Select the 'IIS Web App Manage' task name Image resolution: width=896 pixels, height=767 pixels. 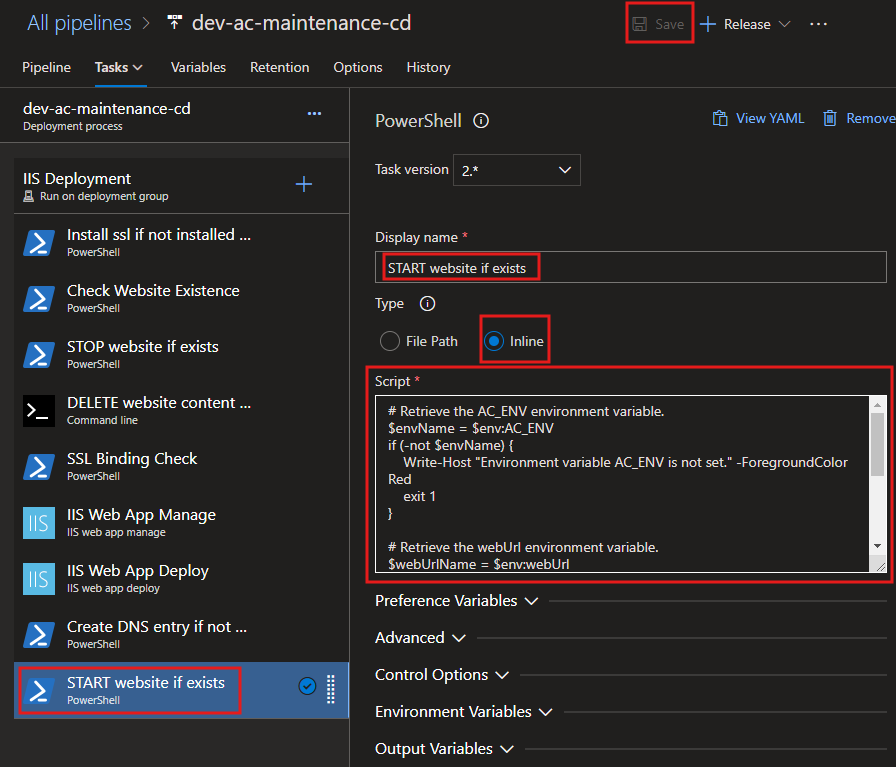pos(141,514)
